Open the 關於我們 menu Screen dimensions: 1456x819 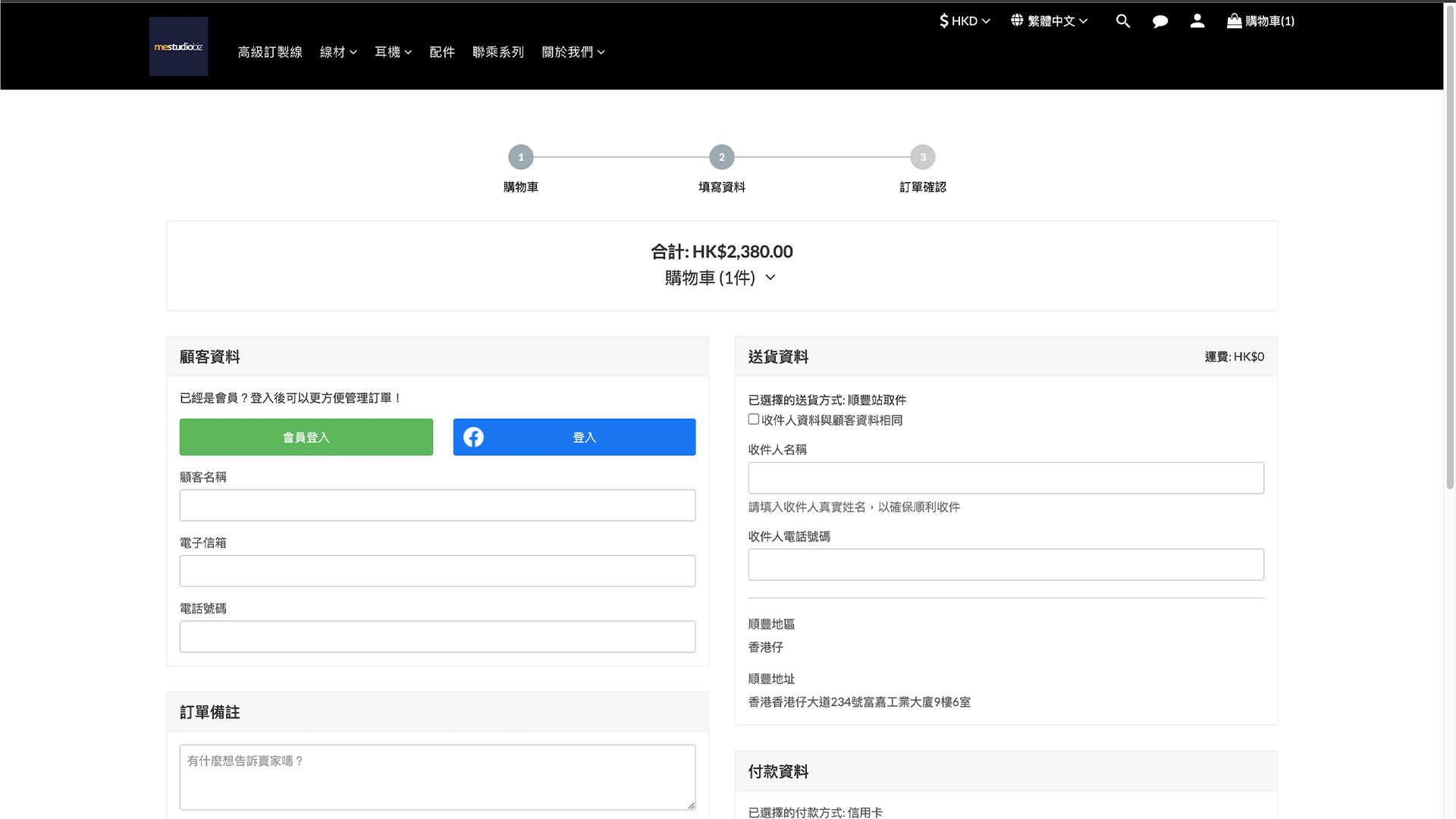[x=573, y=52]
